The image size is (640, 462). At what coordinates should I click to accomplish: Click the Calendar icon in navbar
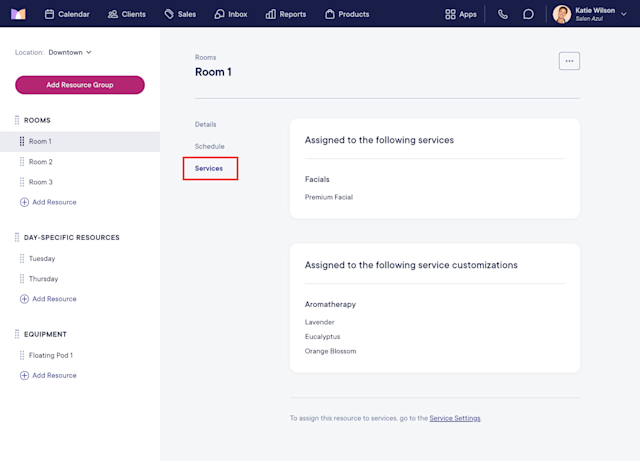[49, 14]
